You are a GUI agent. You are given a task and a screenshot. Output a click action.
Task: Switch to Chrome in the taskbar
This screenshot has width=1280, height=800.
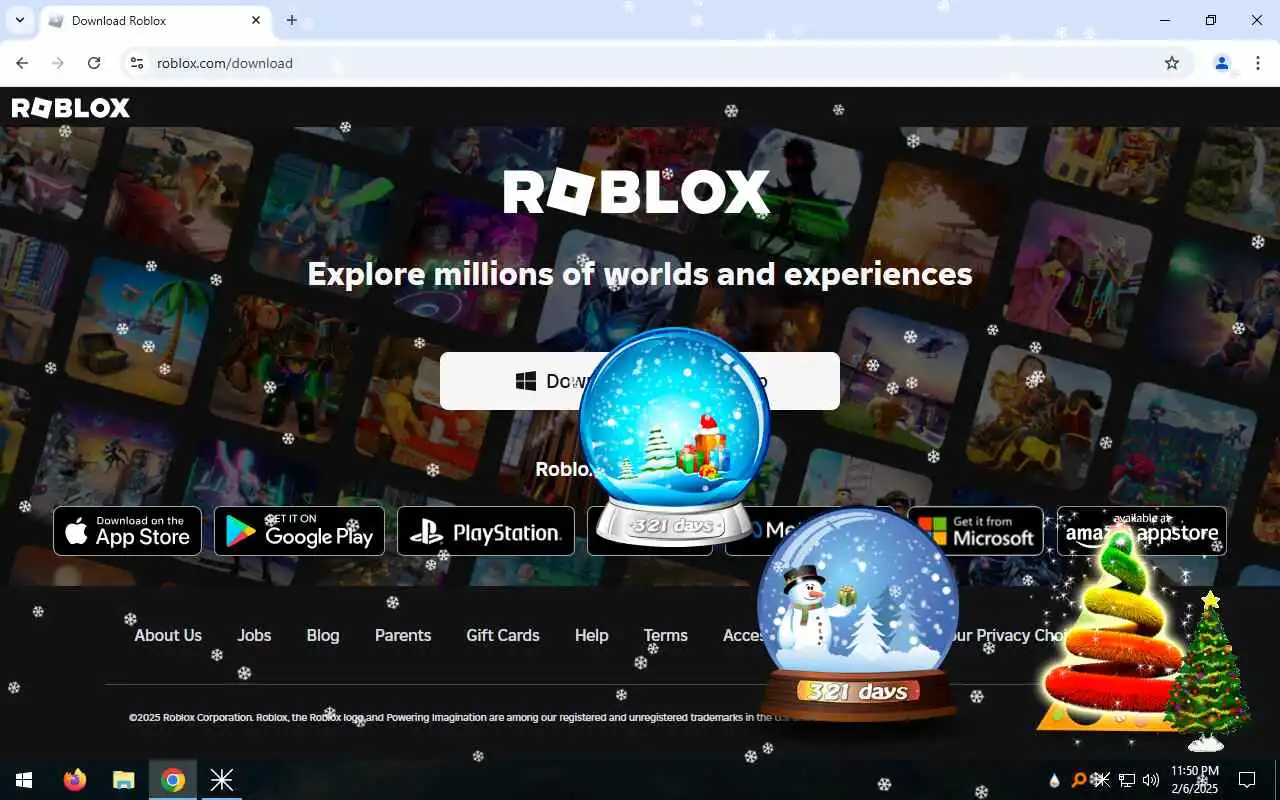click(173, 780)
